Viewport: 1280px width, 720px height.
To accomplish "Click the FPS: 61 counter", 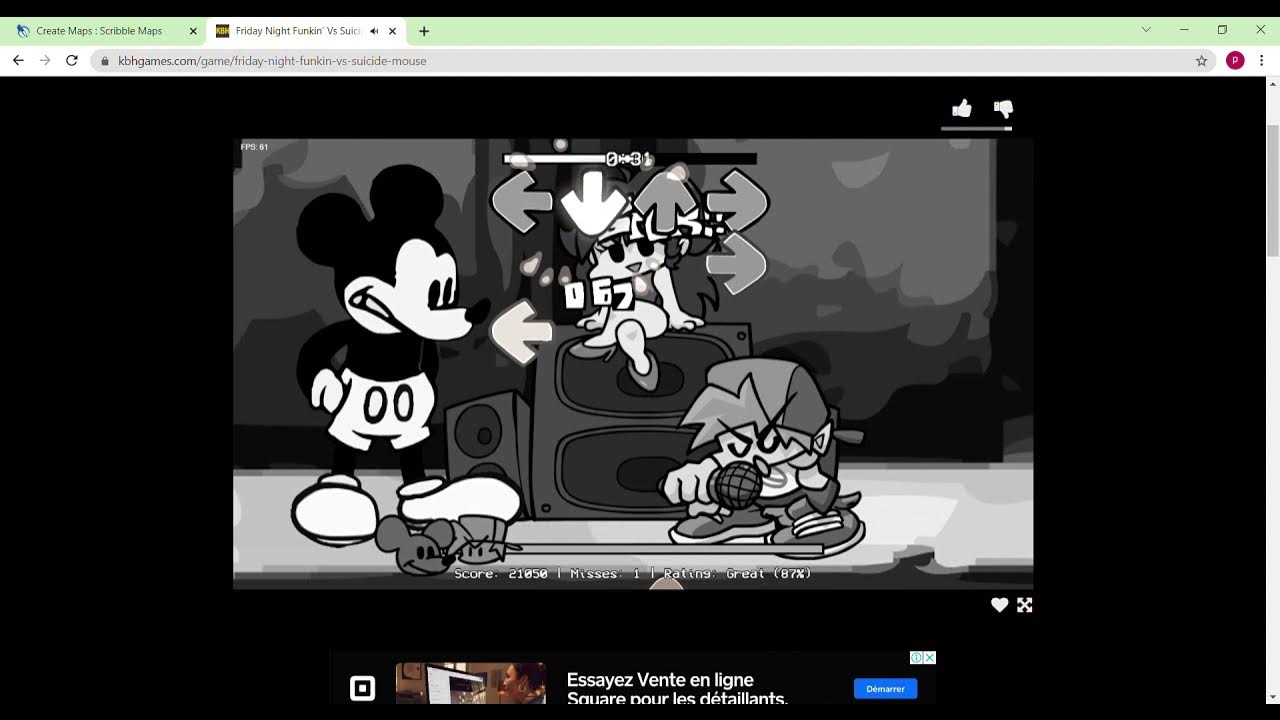I will coord(254,147).
